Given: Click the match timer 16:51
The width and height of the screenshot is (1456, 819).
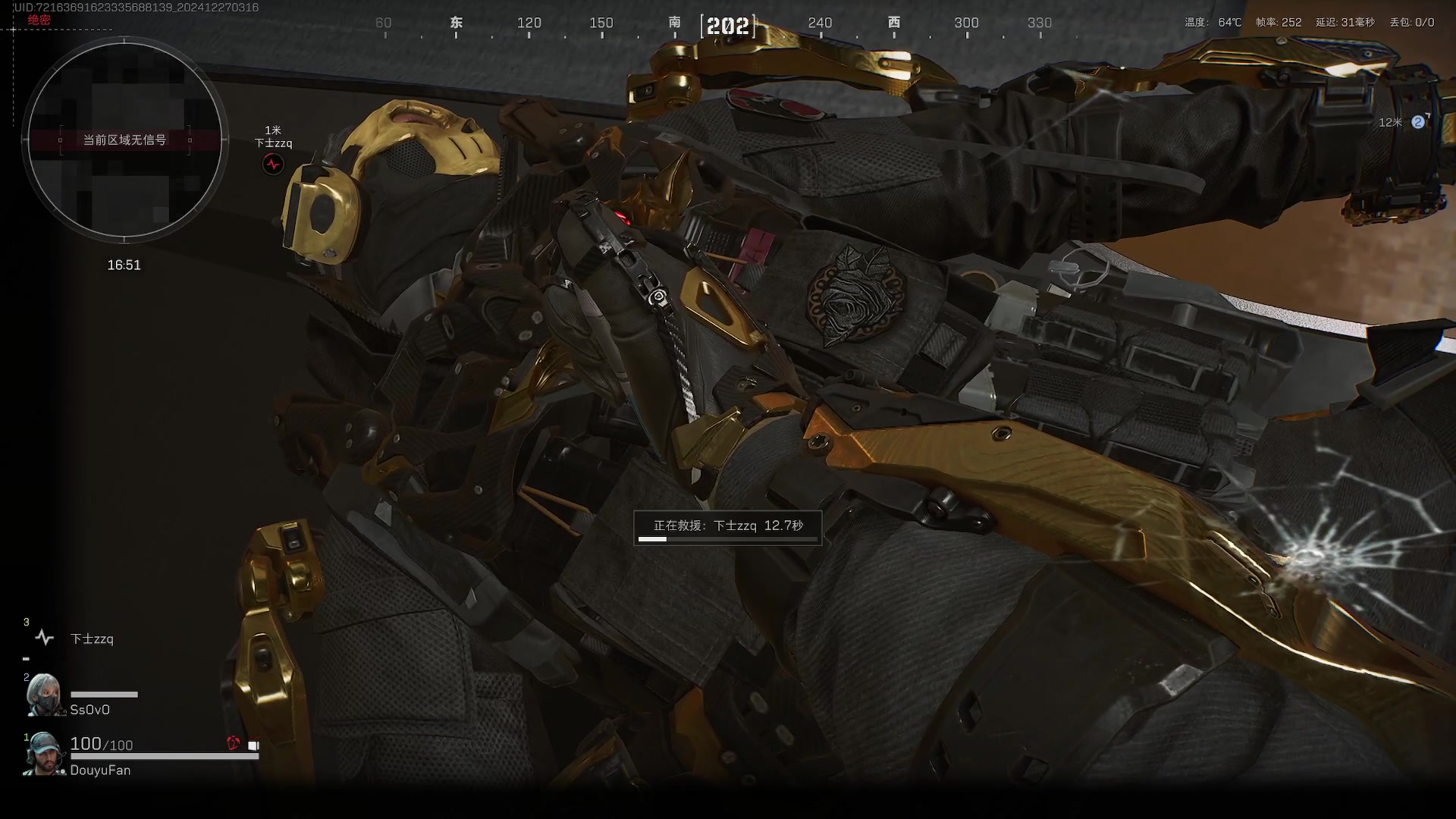Looking at the screenshot, I should click(124, 265).
